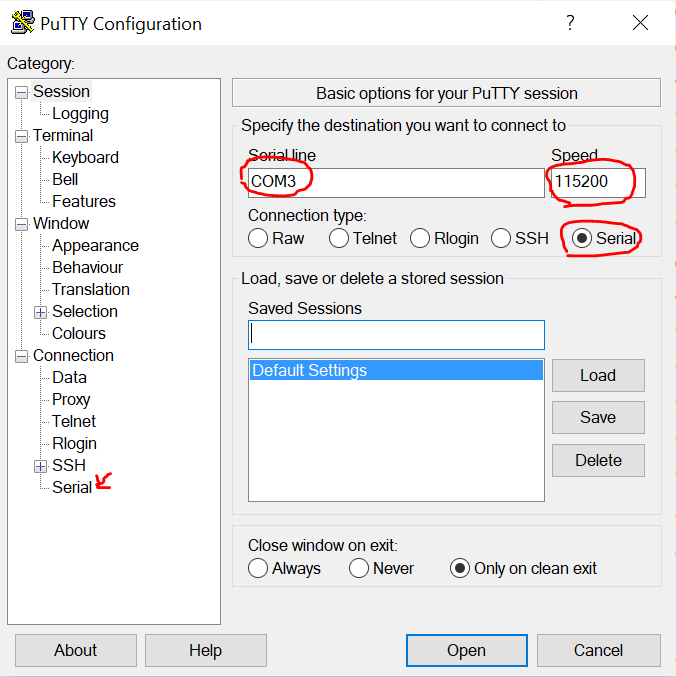Select the Keyboard category under Terminal
Screen dimensions: 676x677
click(85, 157)
